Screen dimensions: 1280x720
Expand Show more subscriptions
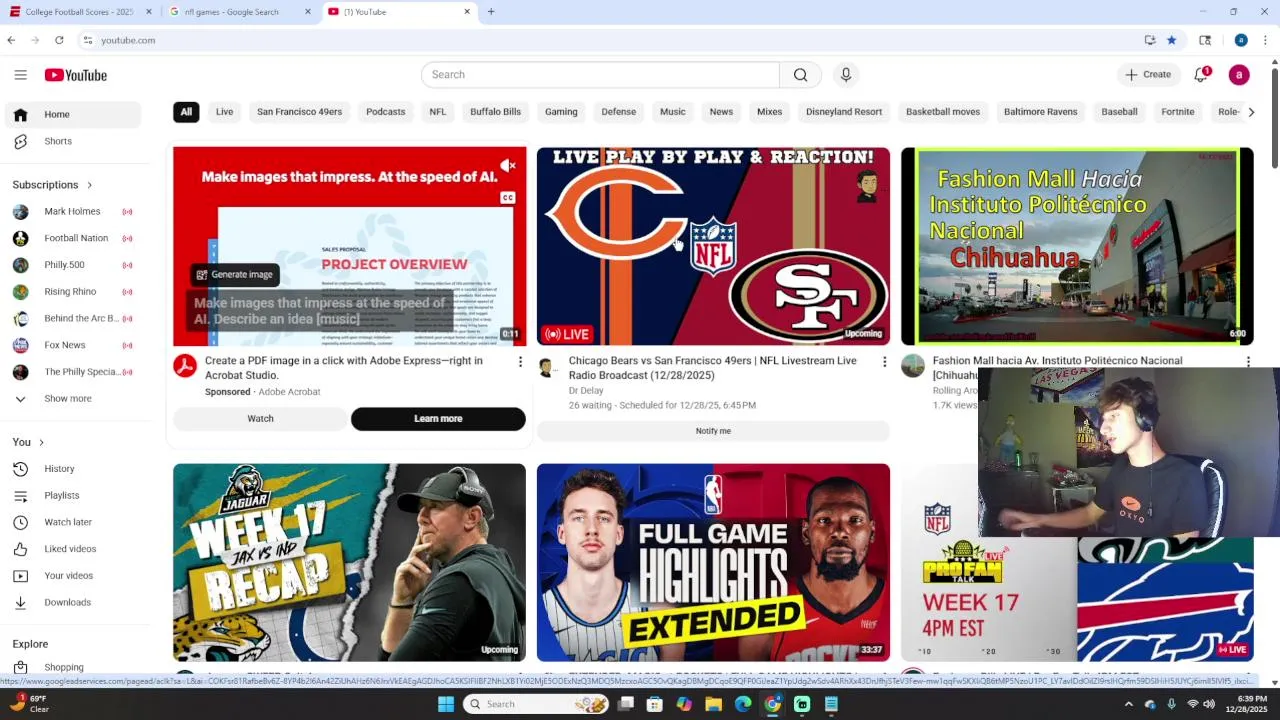click(67, 399)
